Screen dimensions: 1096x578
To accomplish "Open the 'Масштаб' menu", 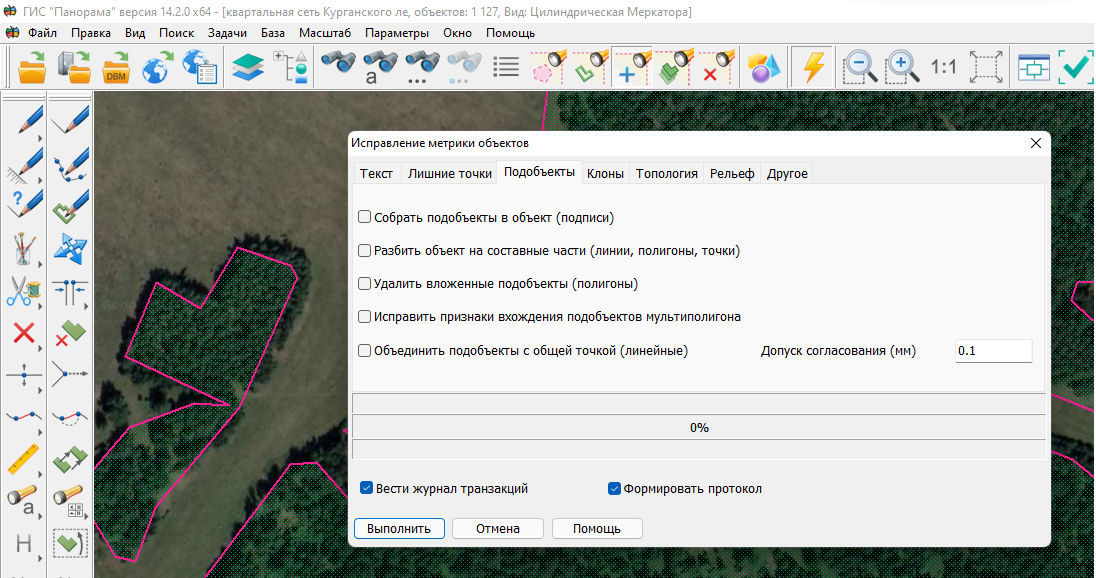I will pyautogui.click(x=324, y=33).
